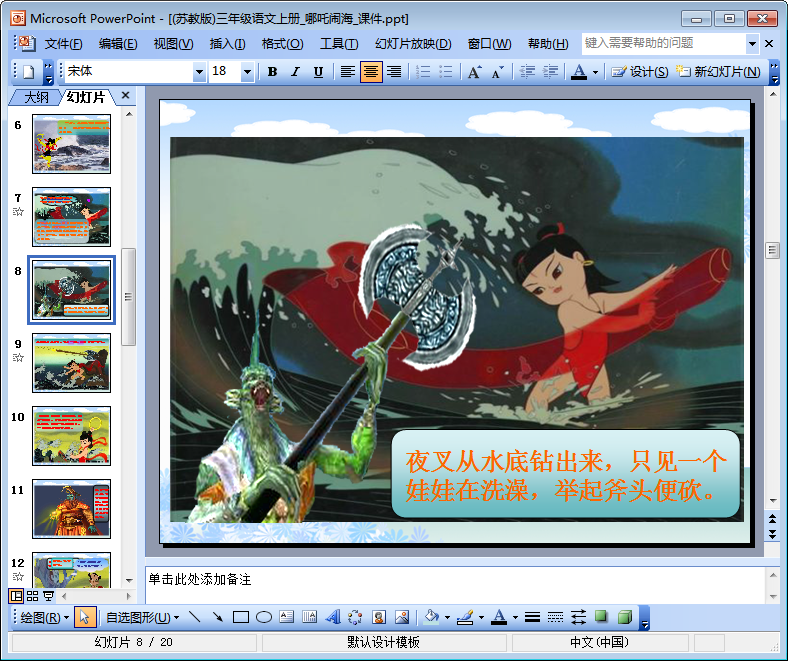Apply font color from formatting toolbar

pyautogui.click(x=579, y=72)
